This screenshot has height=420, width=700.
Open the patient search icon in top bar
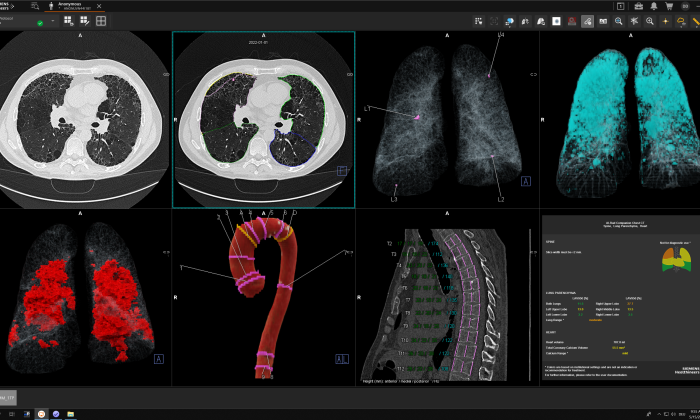(x=36, y=6)
